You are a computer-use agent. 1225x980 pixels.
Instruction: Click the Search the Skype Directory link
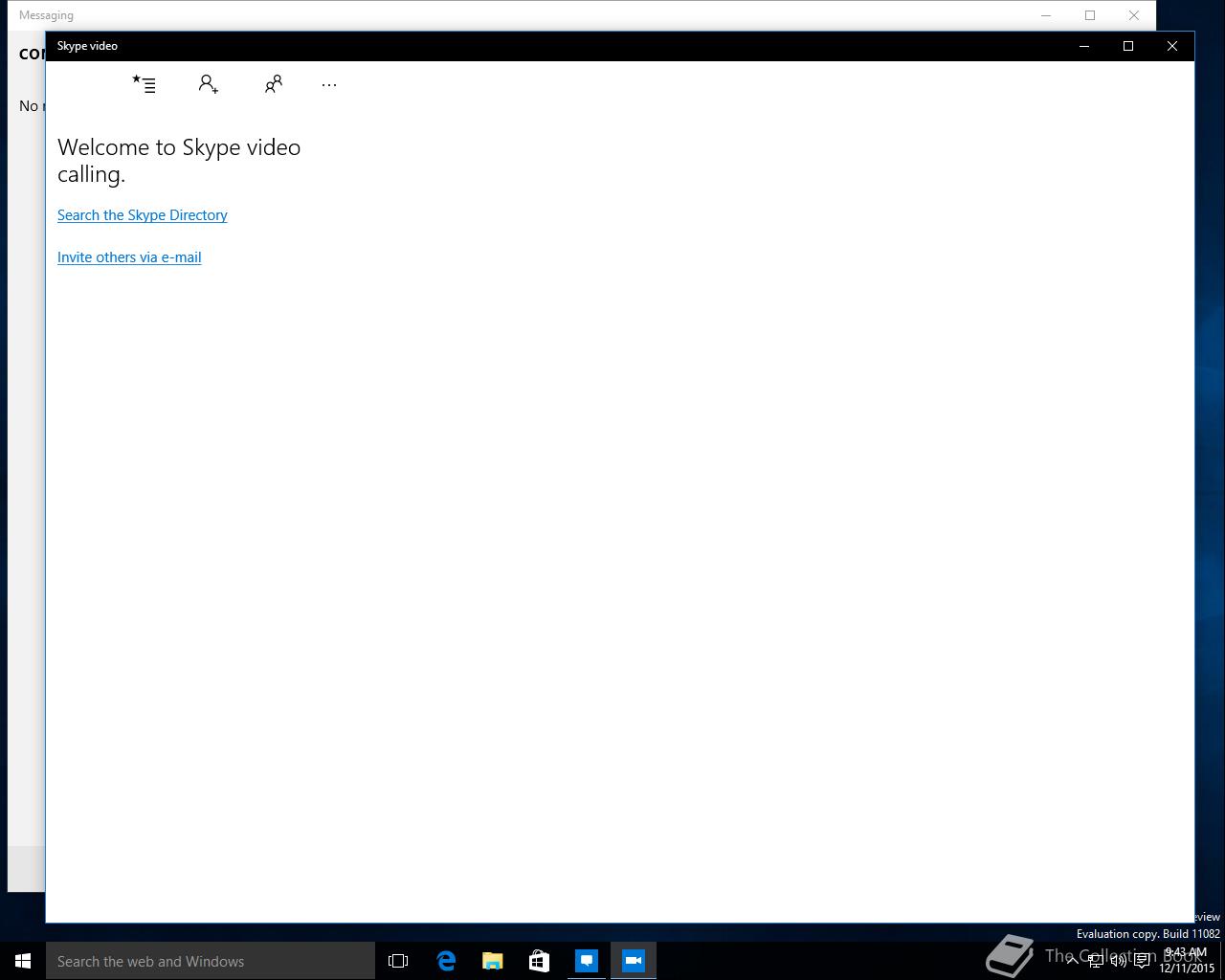pyautogui.click(x=143, y=215)
